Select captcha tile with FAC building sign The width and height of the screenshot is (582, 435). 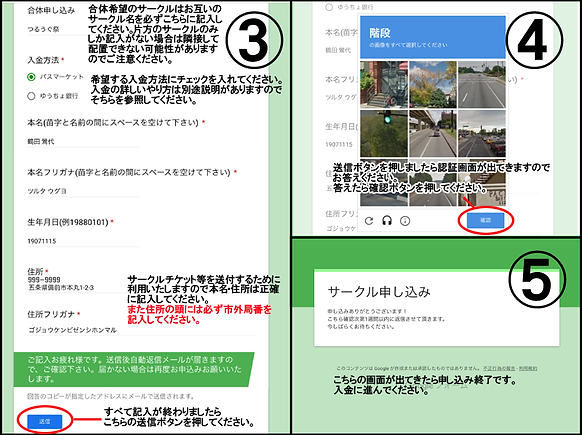click(482, 183)
